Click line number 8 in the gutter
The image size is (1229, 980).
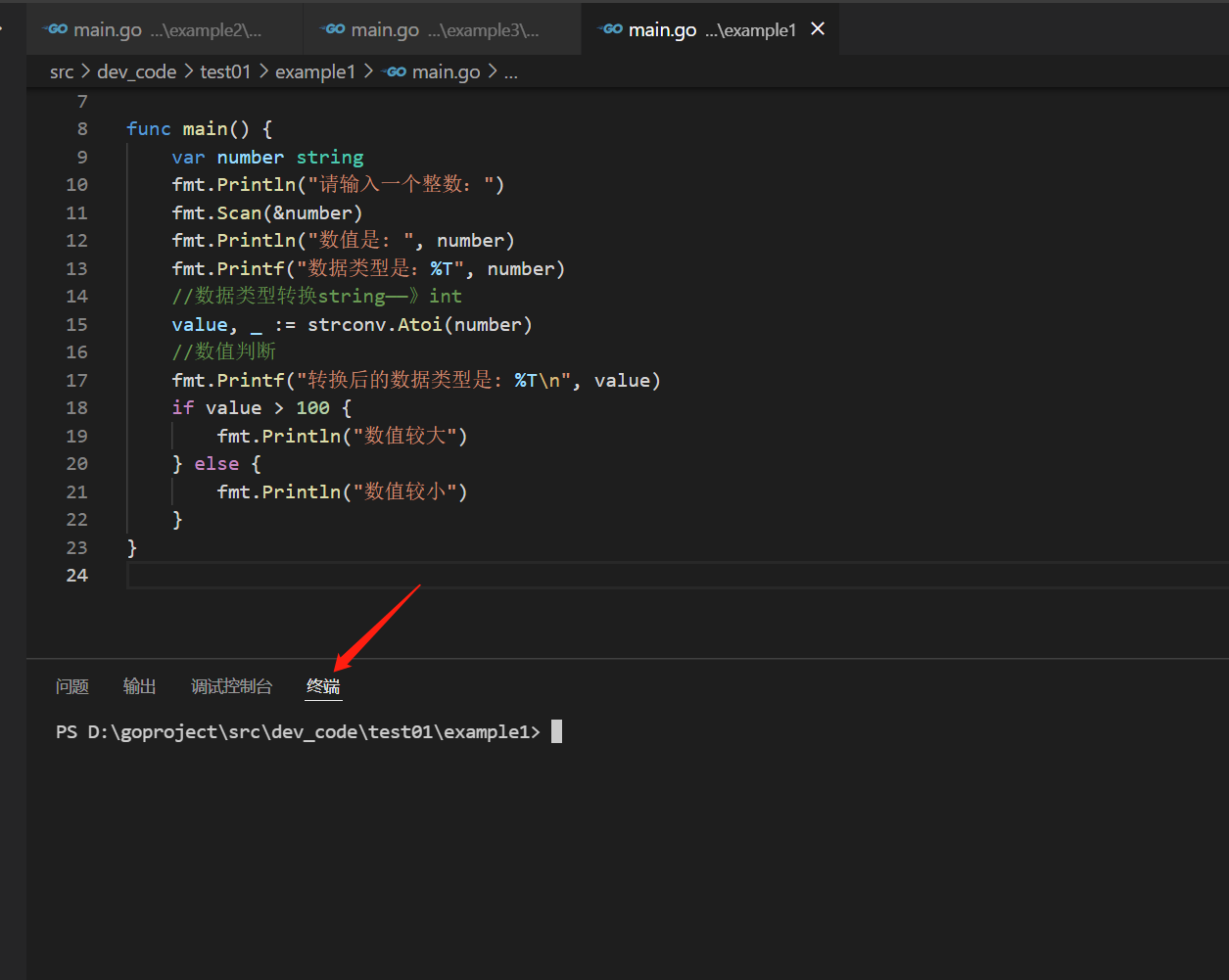[82, 129]
